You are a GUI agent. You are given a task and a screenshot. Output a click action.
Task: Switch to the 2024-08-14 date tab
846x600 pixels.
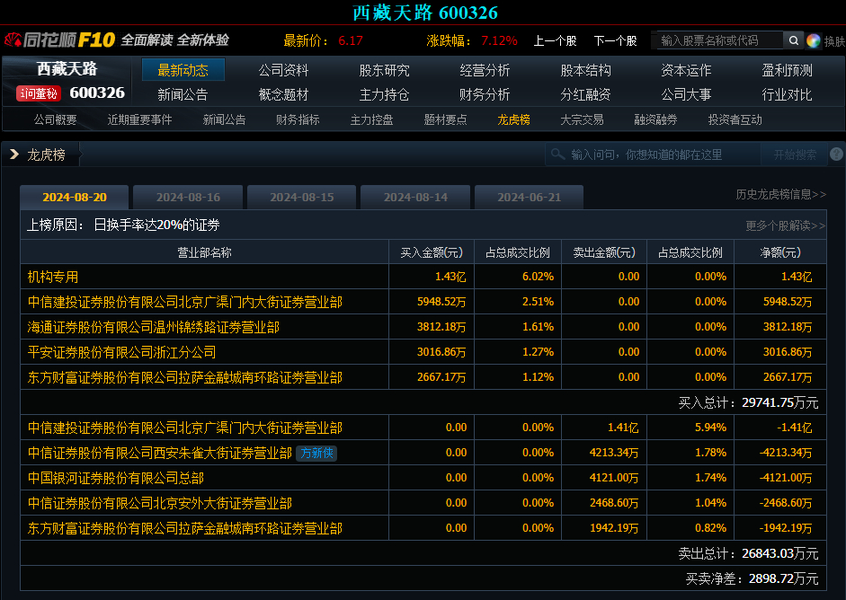tap(415, 197)
